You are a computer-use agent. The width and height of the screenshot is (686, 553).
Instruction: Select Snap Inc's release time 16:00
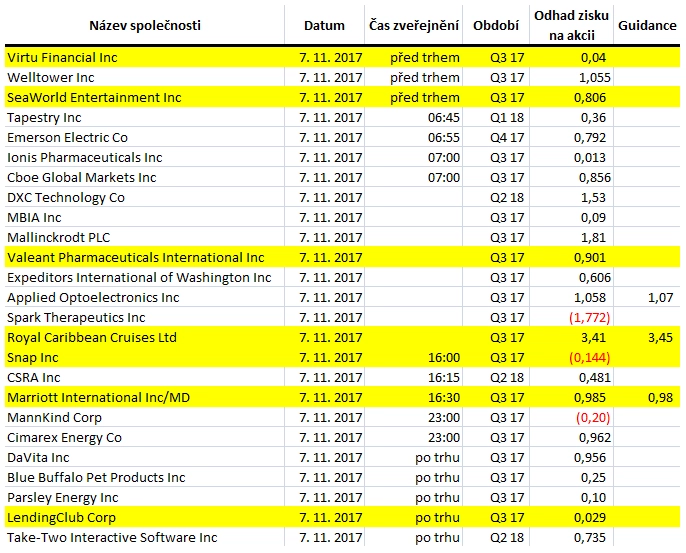(x=444, y=358)
